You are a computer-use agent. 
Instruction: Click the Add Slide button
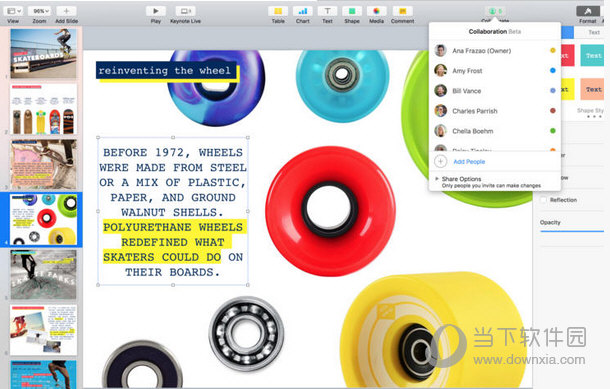(x=66, y=11)
